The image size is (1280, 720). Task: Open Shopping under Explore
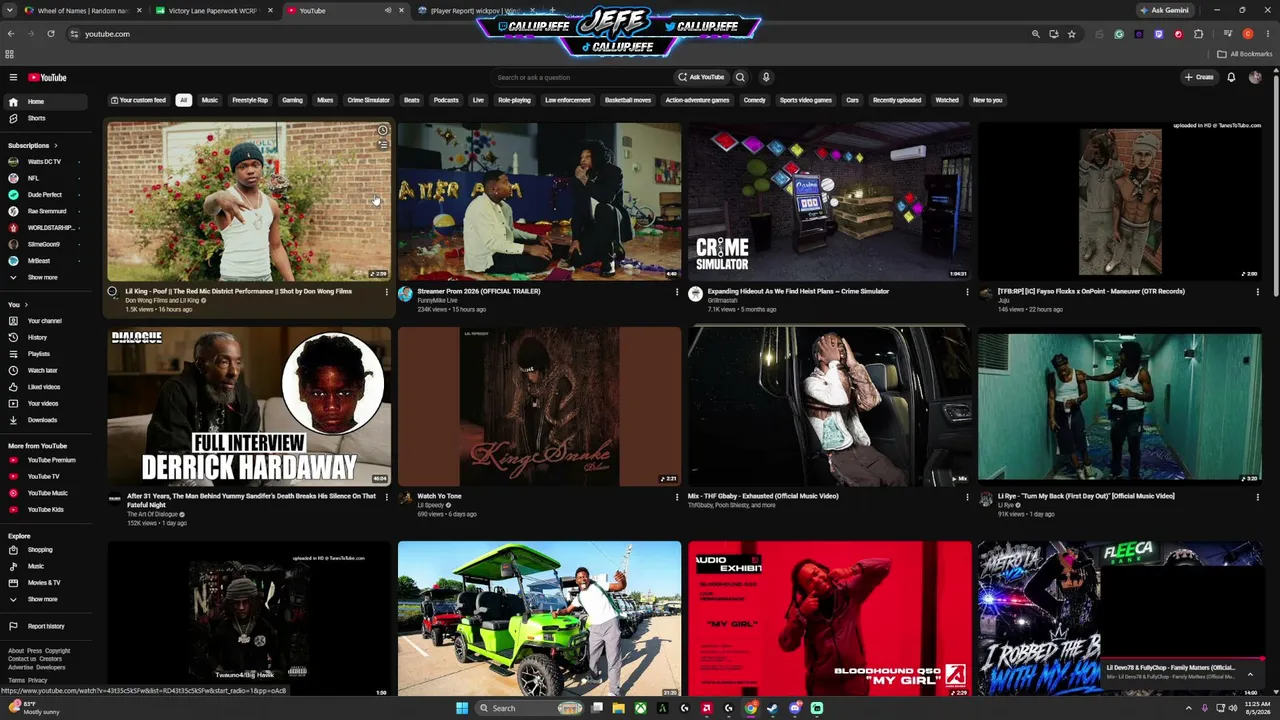(46, 549)
